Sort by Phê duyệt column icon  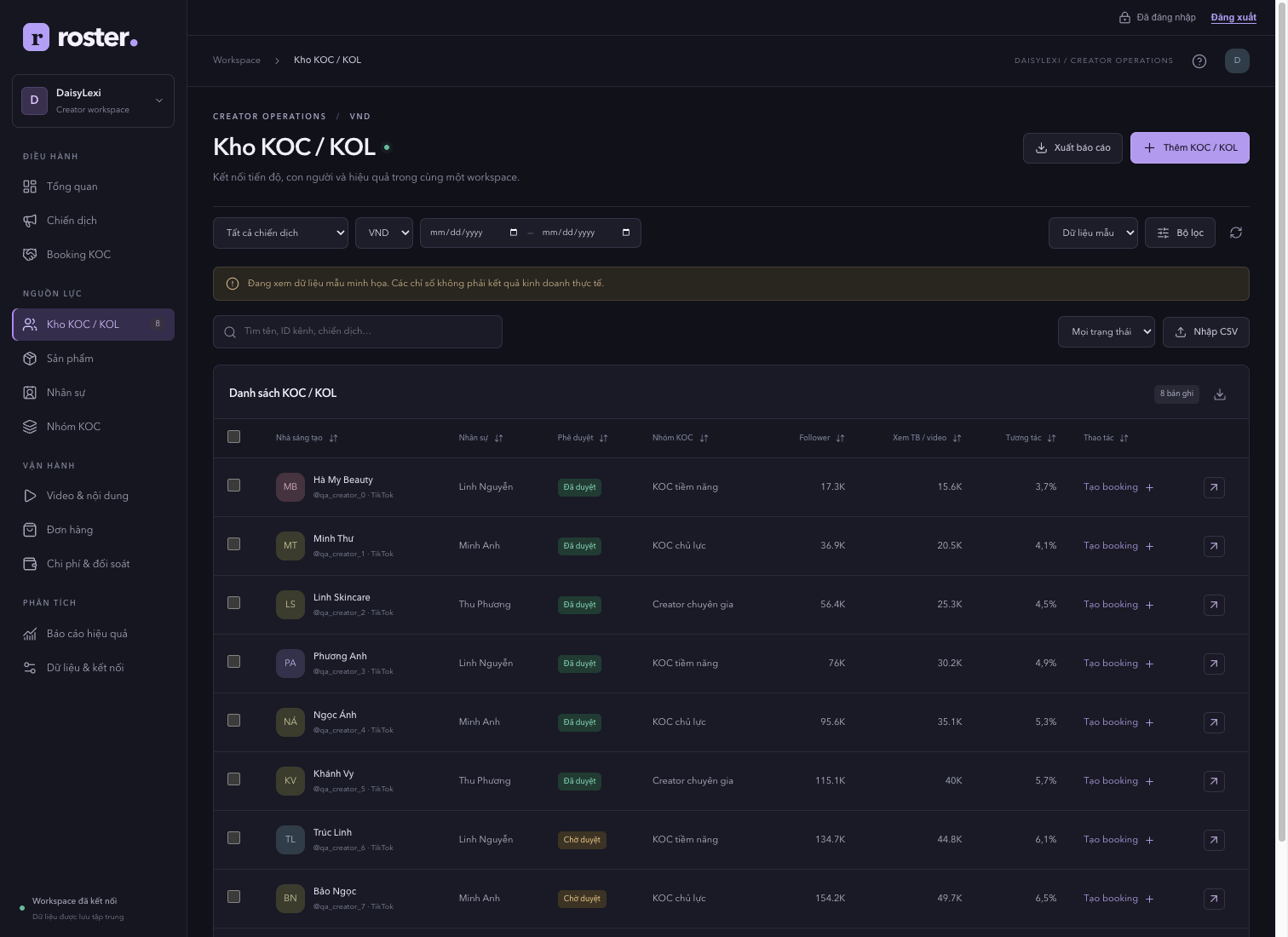point(603,438)
